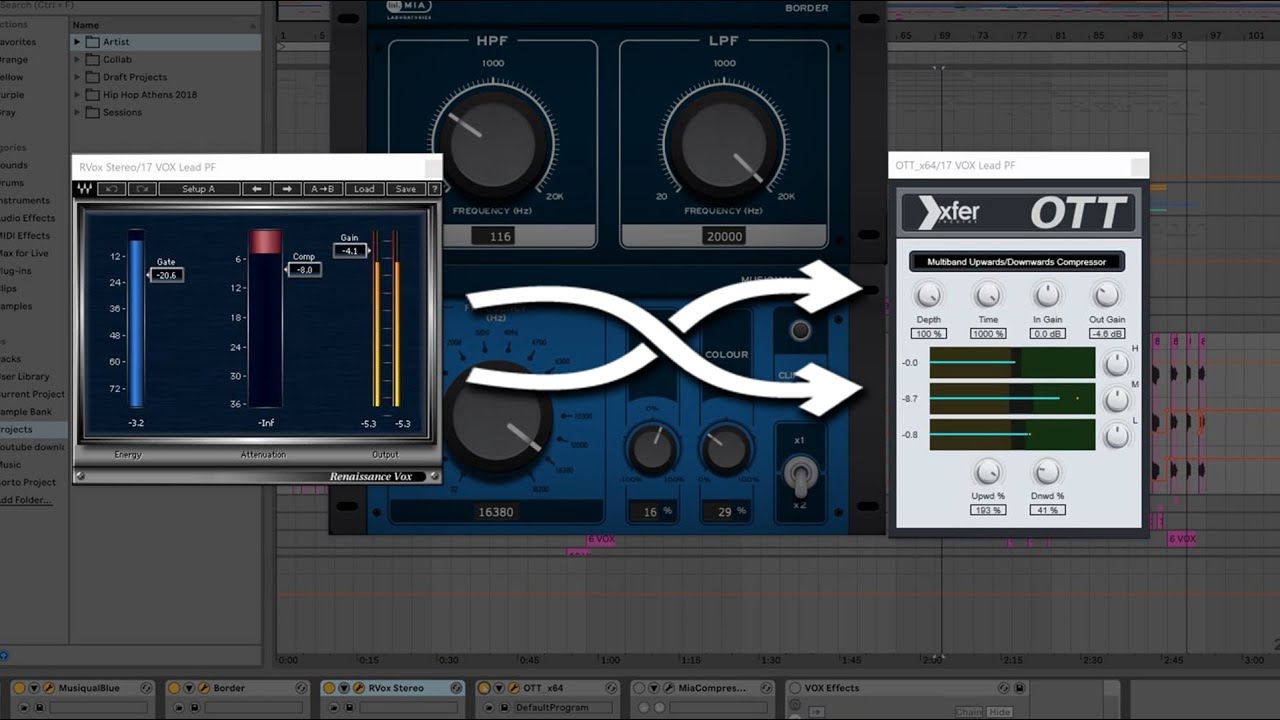This screenshot has height=720, width=1280.
Task: Flip the x1/x2 toggle switch
Action: pyautogui.click(x=800, y=474)
